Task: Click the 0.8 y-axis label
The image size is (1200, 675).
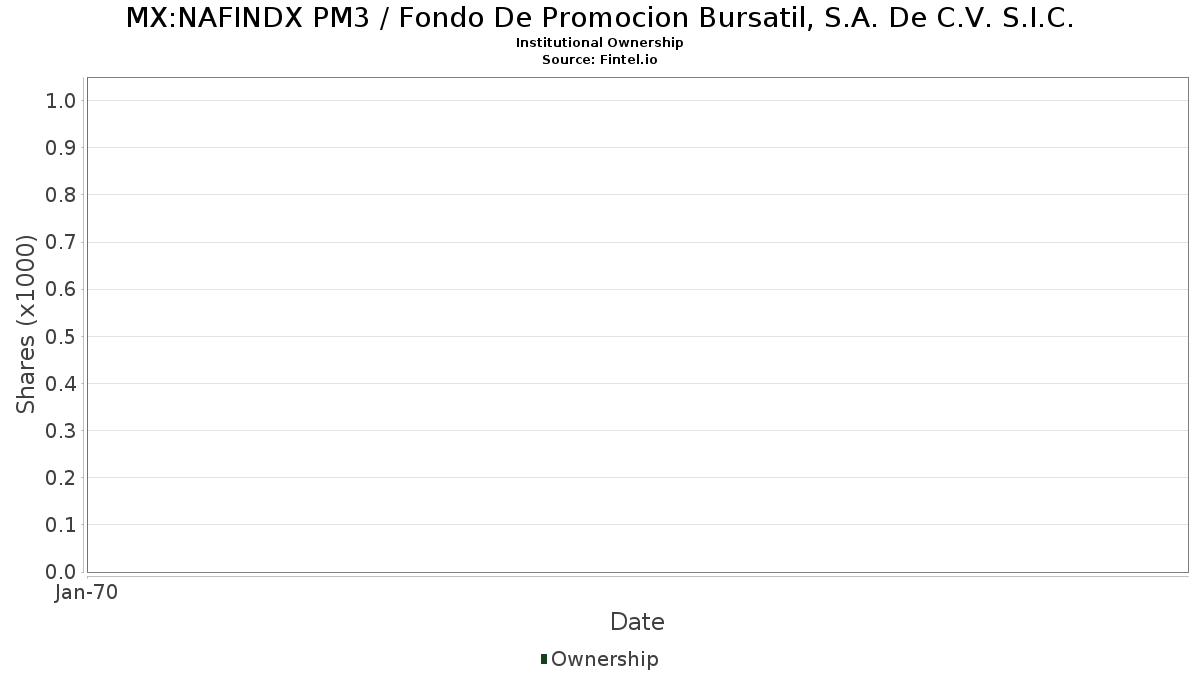Action: pos(61,195)
